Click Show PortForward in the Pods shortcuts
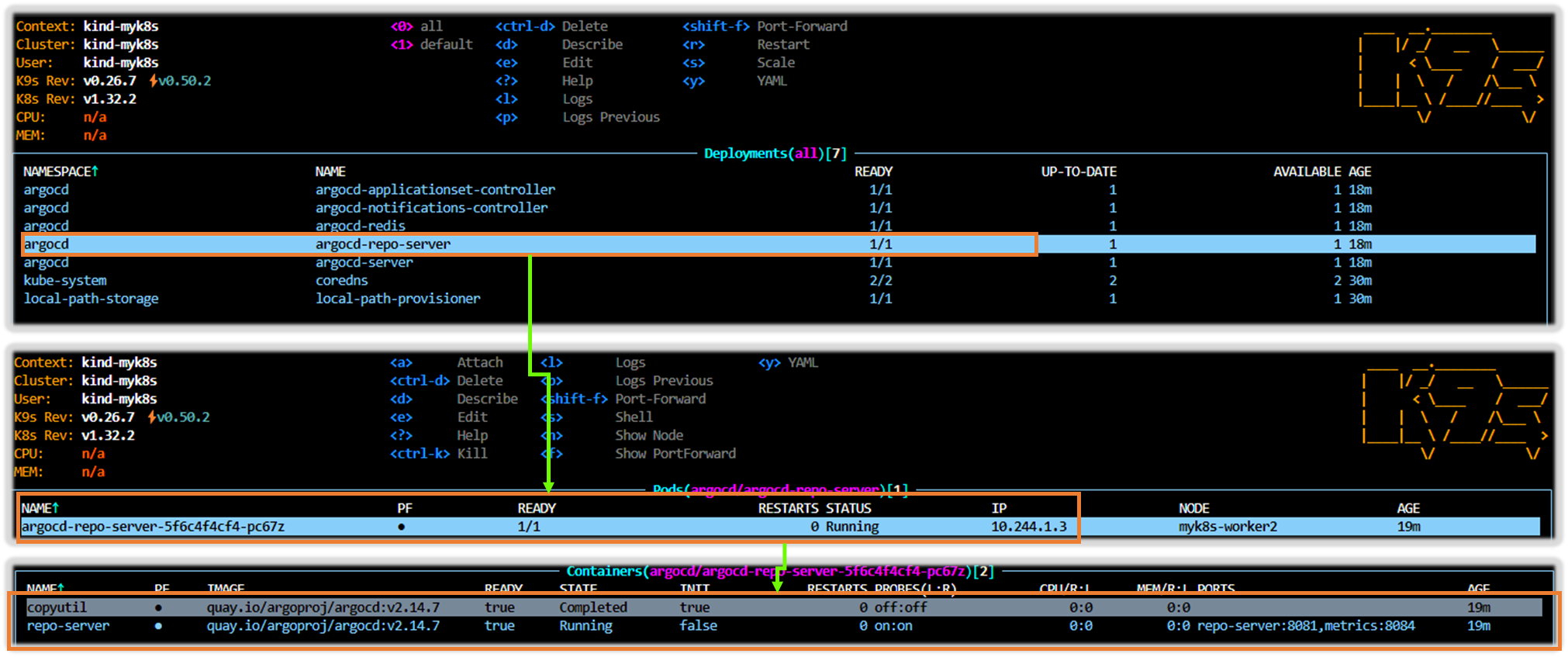The width and height of the screenshot is (1568, 657). point(675,454)
